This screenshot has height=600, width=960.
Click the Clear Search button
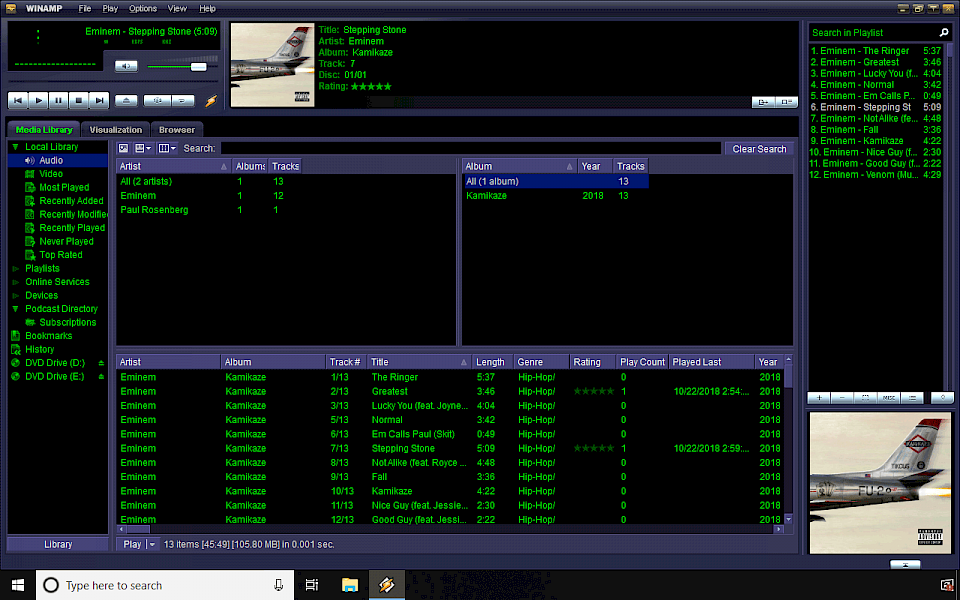759,149
